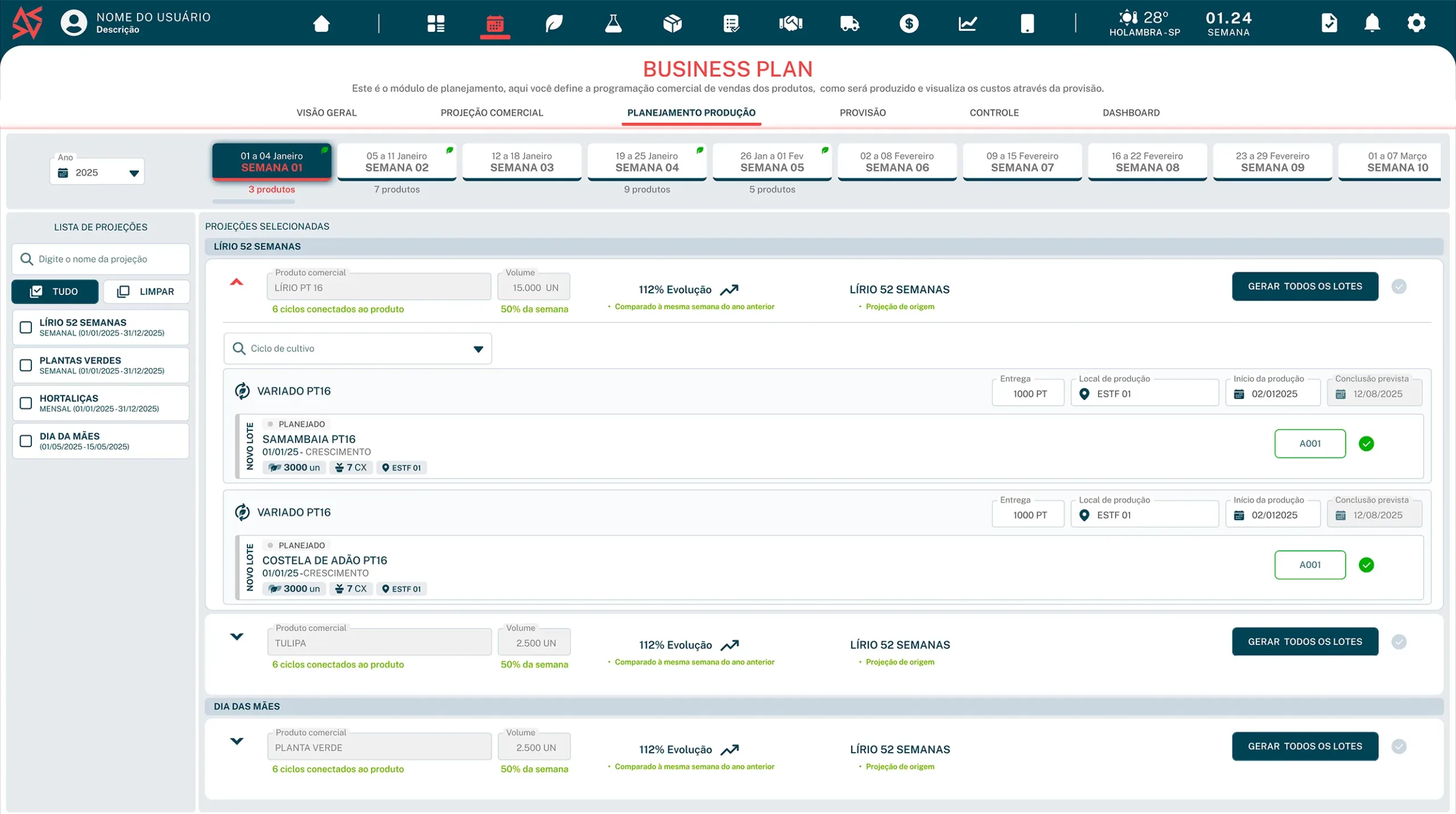Click the leaf icon in navigation bar

(x=553, y=24)
